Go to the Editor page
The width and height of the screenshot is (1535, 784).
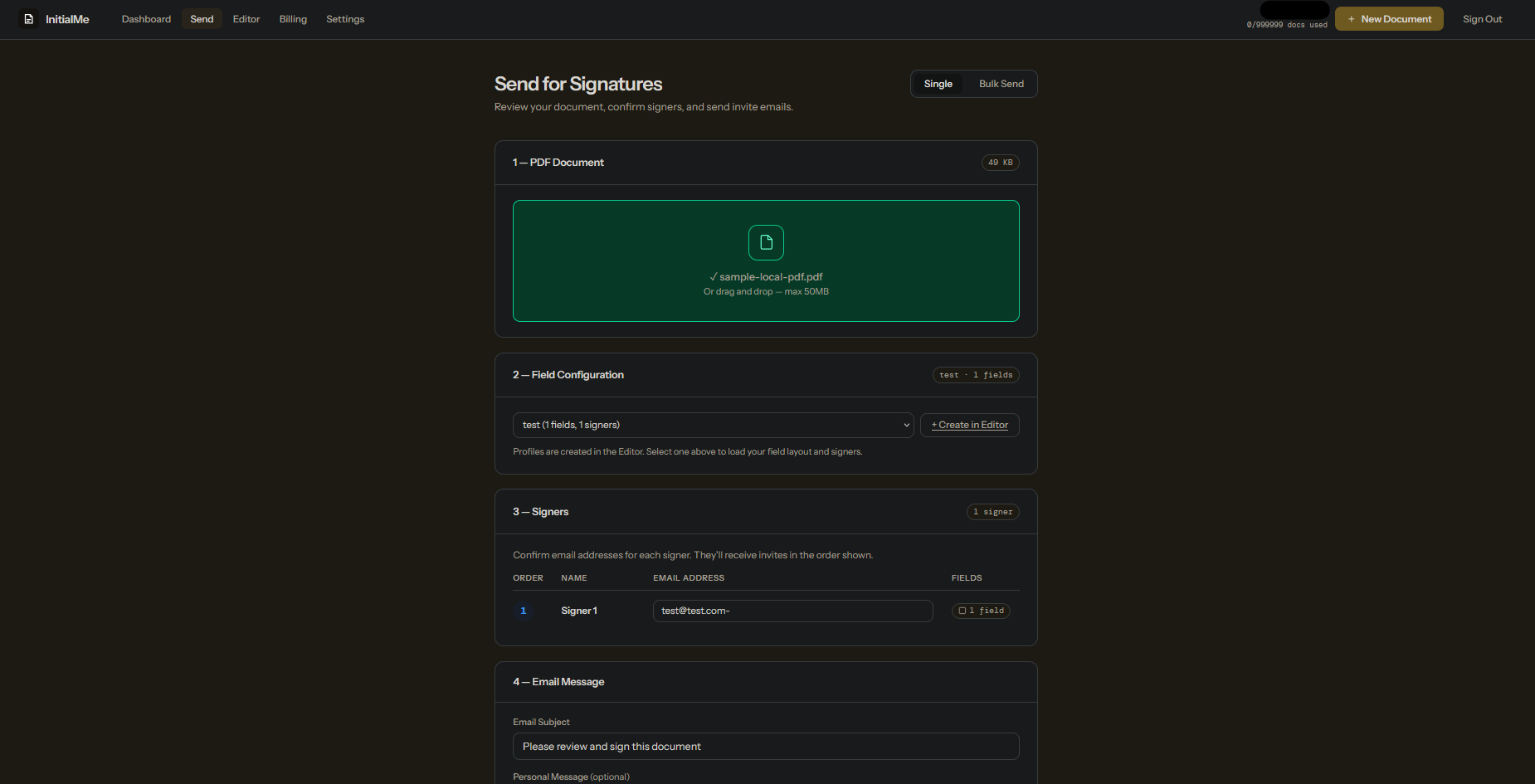(x=246, y=19)
